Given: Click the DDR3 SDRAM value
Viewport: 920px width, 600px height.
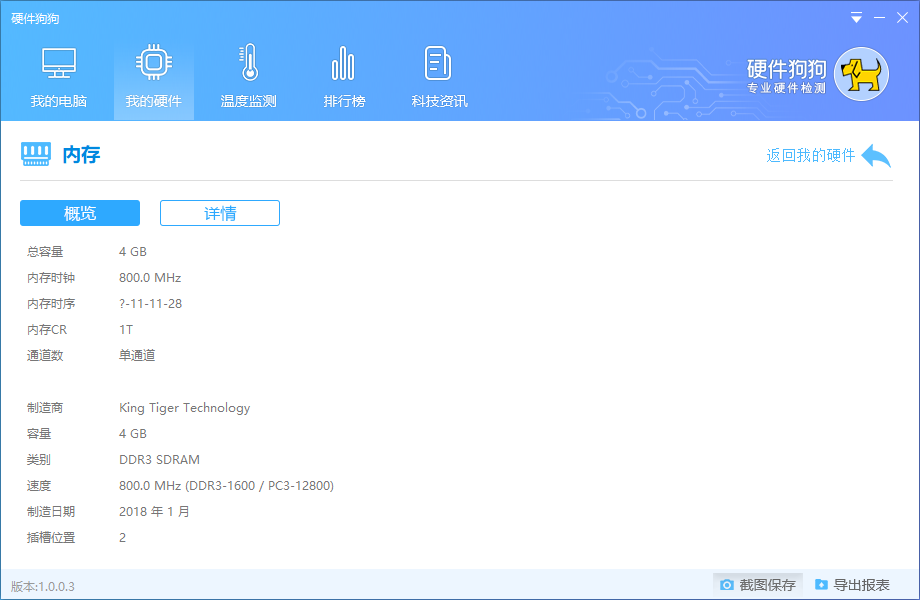Looking at the screenshot, I should [x=160, y=459].
